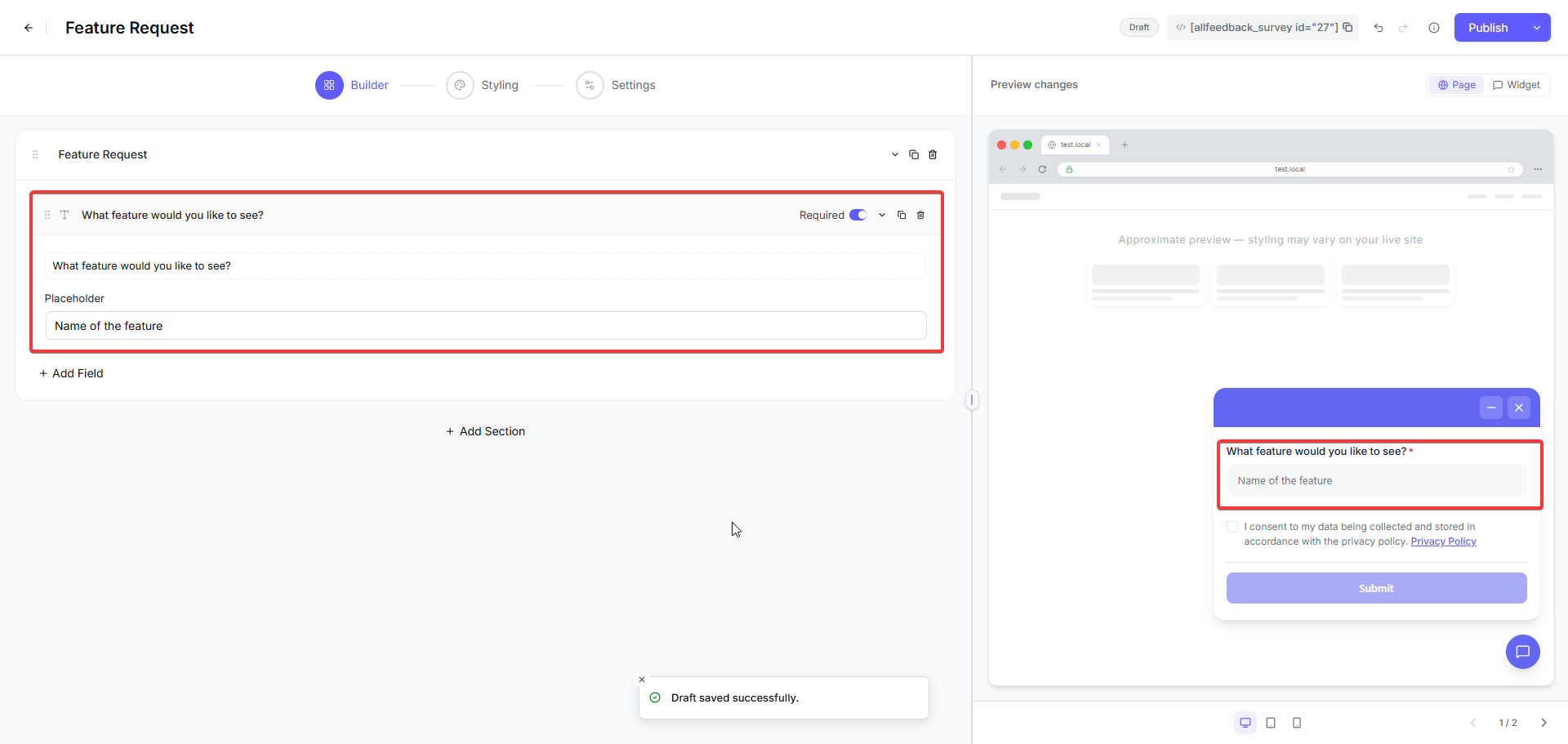The image size is (1568, 744).
Task: Click the Submit button in preview
Action: click(1377, 588)
